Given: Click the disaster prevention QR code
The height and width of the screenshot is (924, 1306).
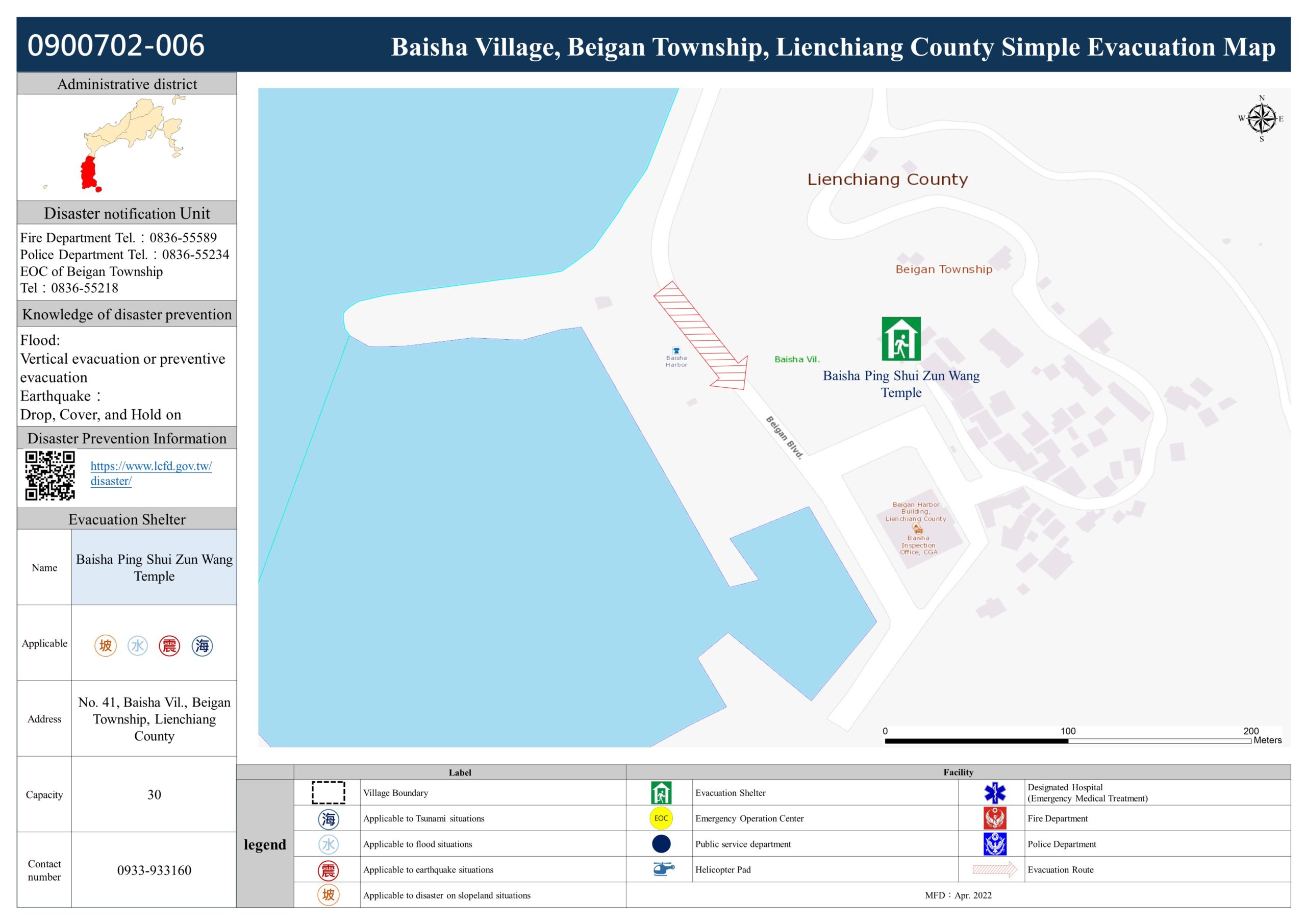Looking at the screenshot, I should 50,476.
